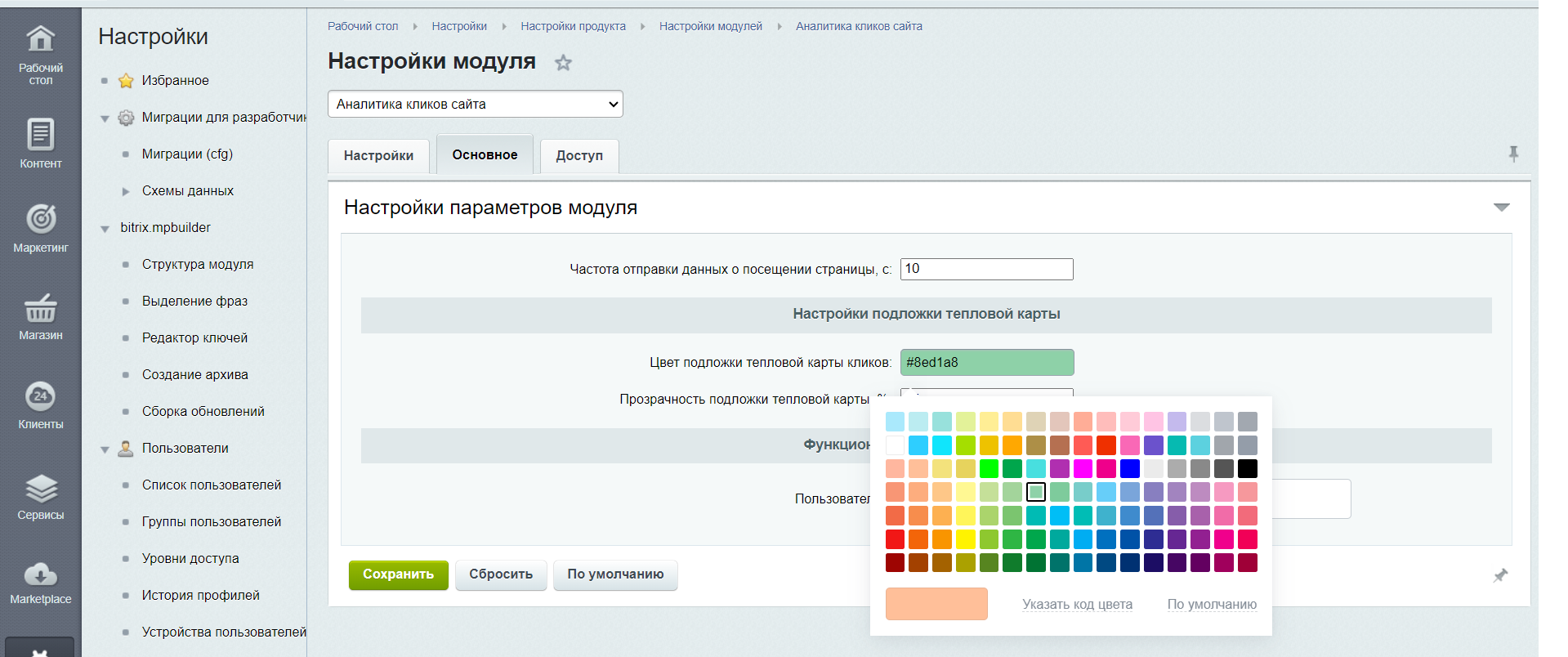Expand the Схемы данных tree item
The image size is (1568, 657).
tap(126, 191)
